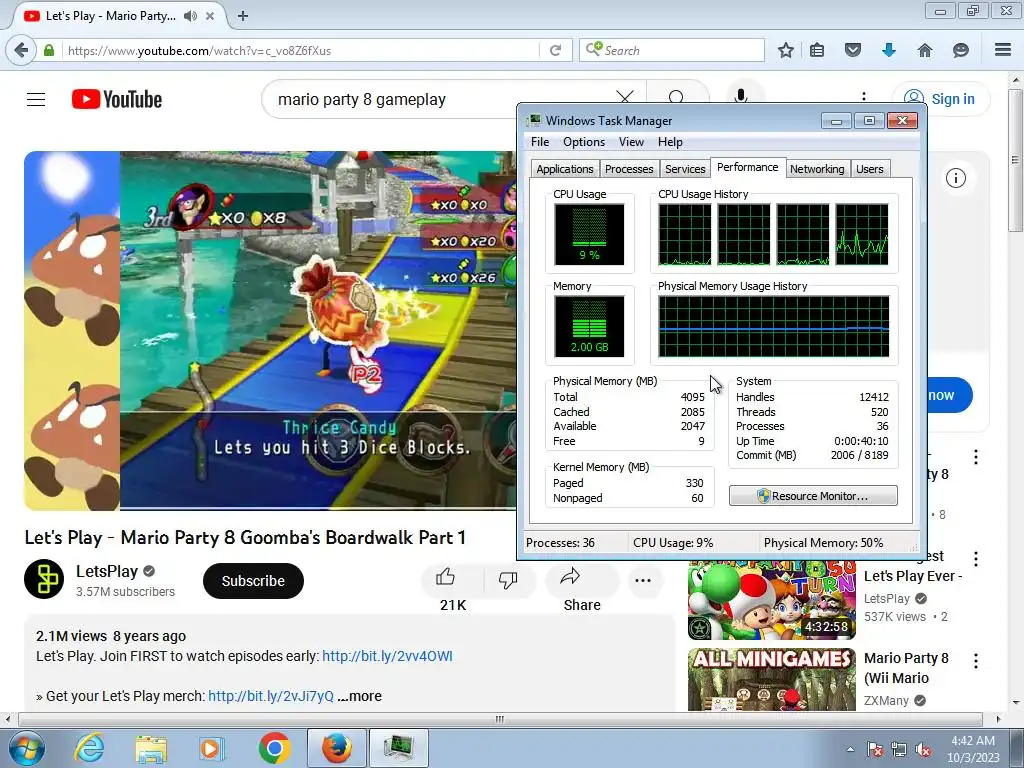Open the bookmarks list icon in Firefox toolbar
Image resolution: width=1024 pixels, height=768 pixels.
tap(817, 50)
